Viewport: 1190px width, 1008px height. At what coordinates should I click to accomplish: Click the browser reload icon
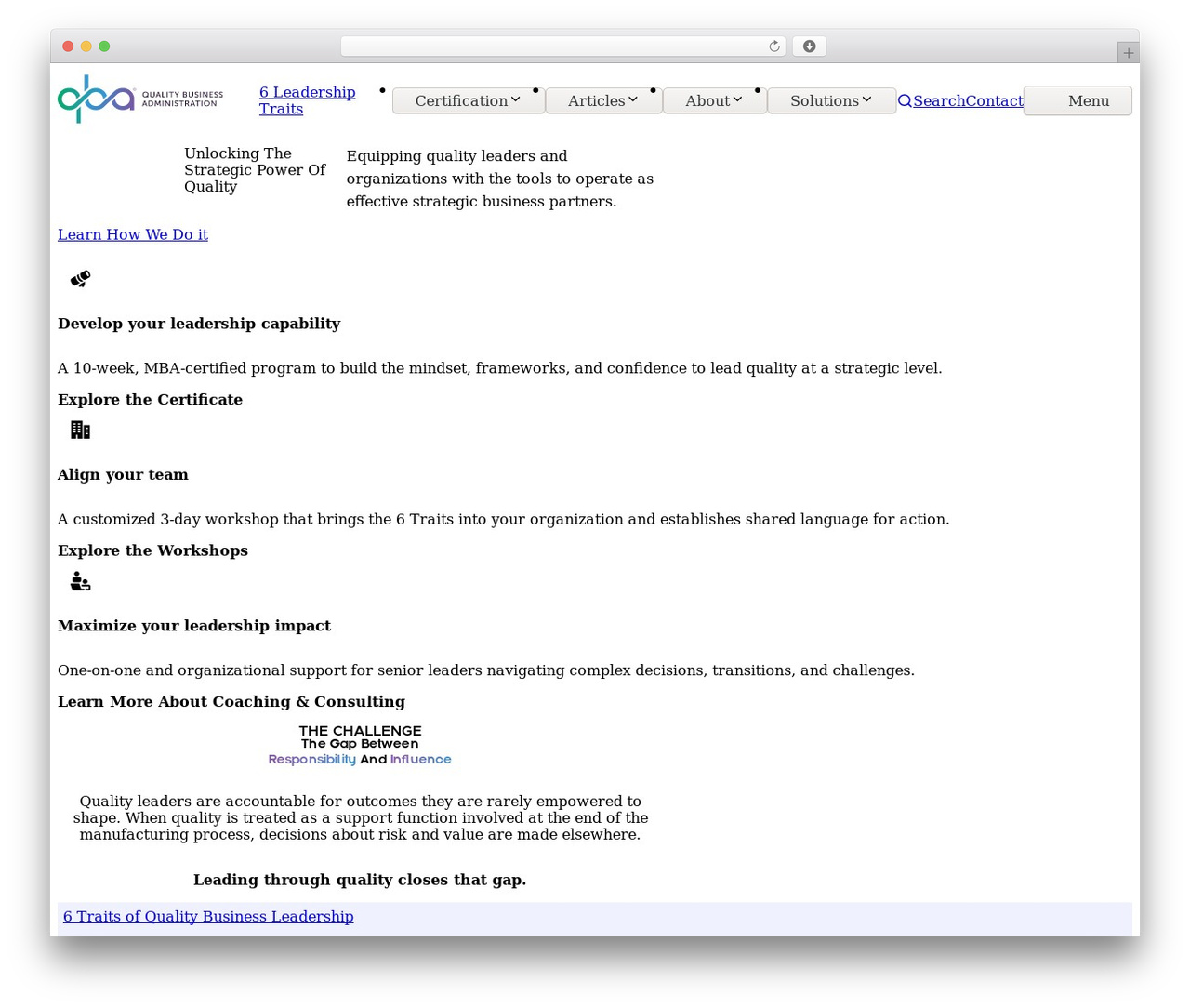click(774, 46)
